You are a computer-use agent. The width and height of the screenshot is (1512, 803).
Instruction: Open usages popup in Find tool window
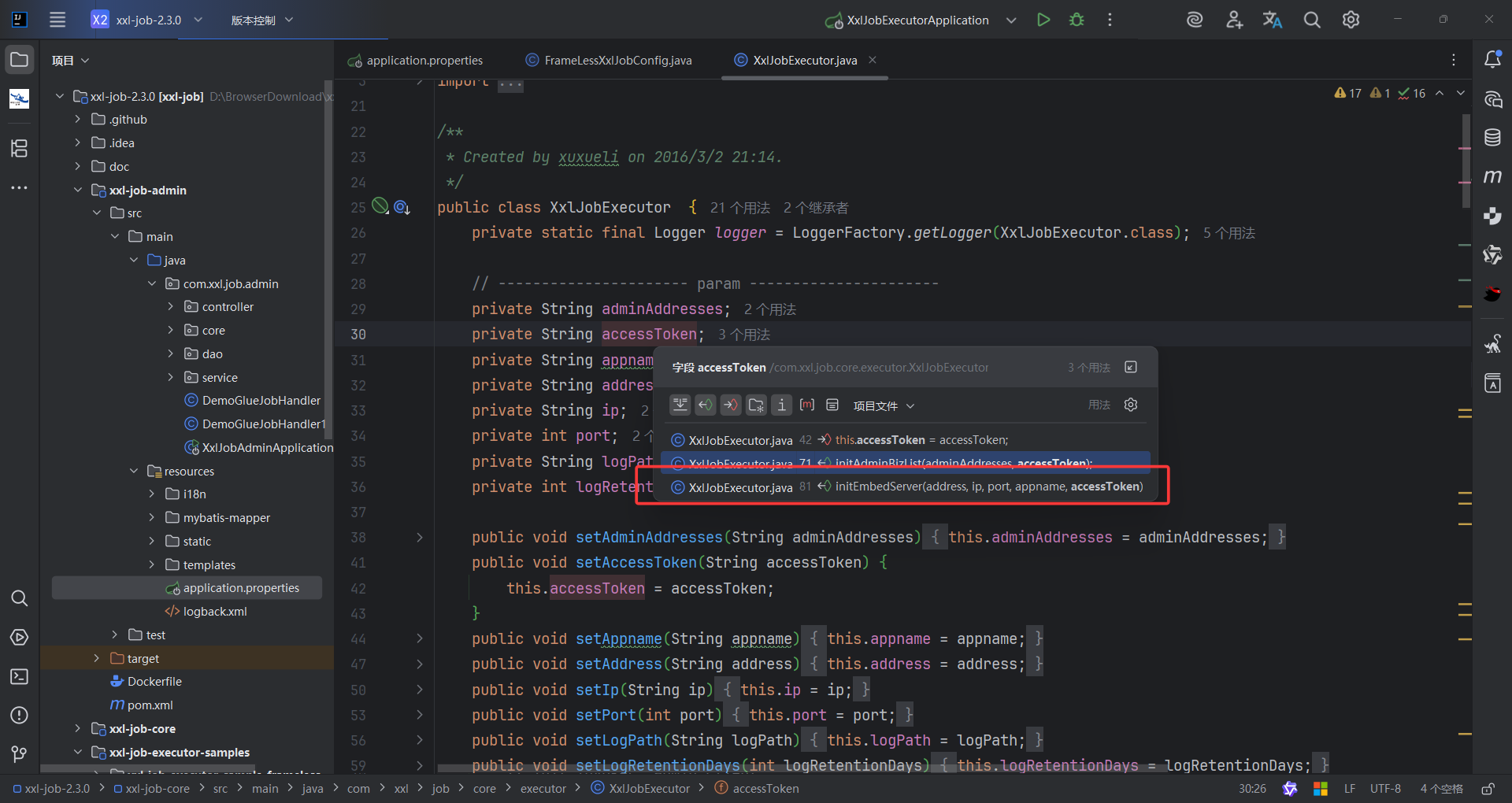tap(1131, 368)
